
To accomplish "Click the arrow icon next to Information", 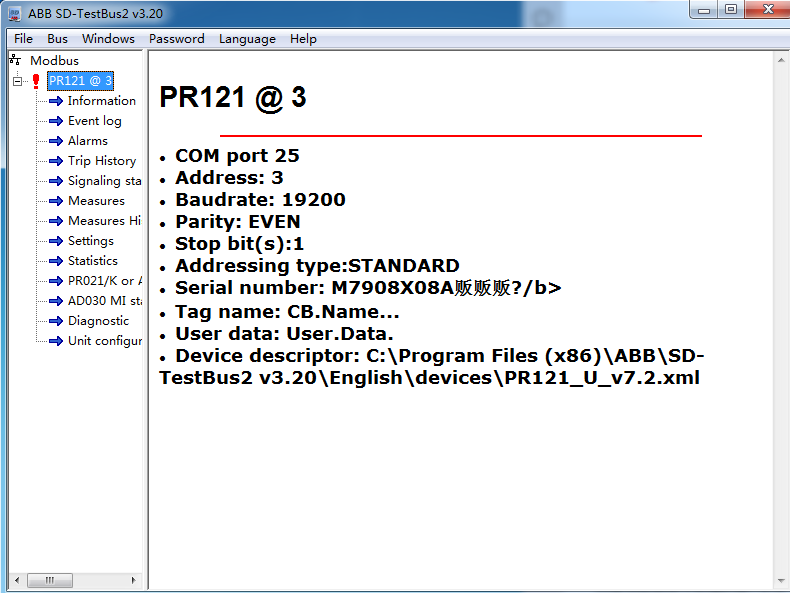I will [56, 101].
